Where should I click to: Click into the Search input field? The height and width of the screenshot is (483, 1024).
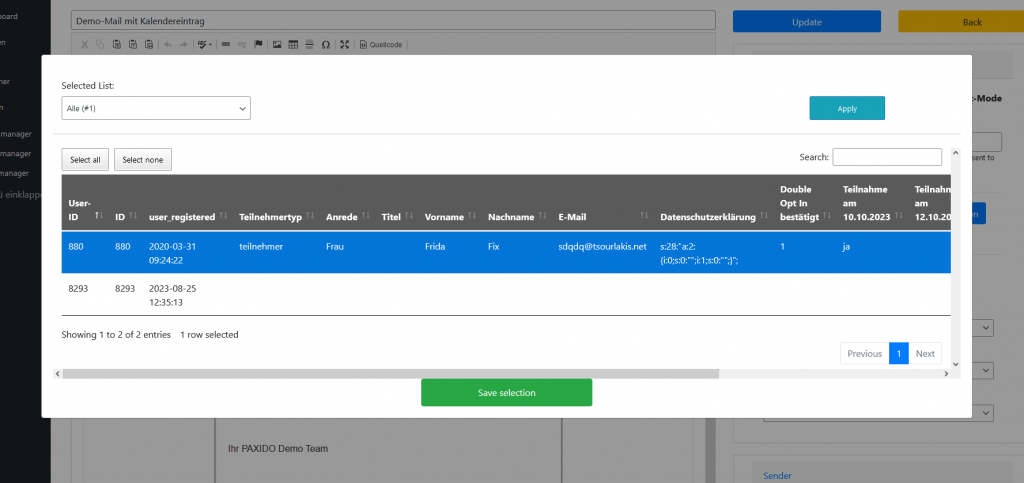pyautogui.click(x=887, y=157)
